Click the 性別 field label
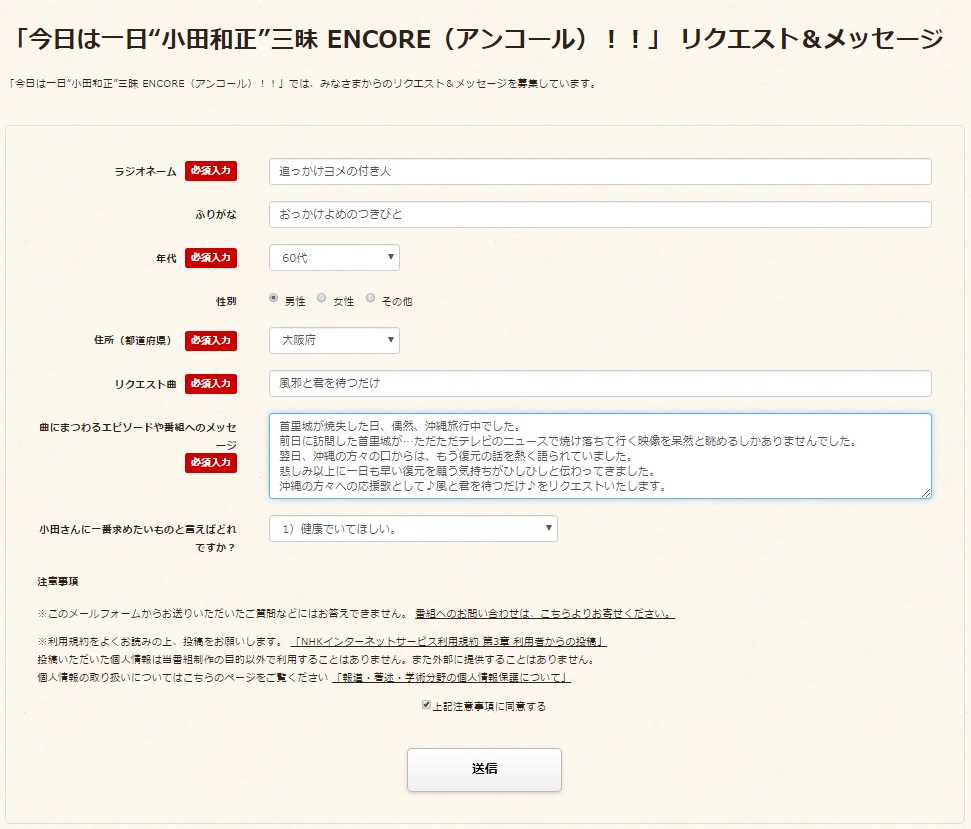The image size is (971, 829). point(226,302)
